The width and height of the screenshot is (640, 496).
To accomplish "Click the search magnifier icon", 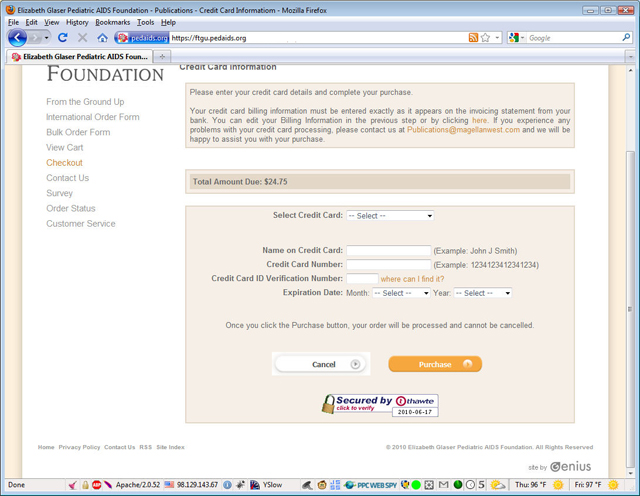I will [x=626, y=38].
